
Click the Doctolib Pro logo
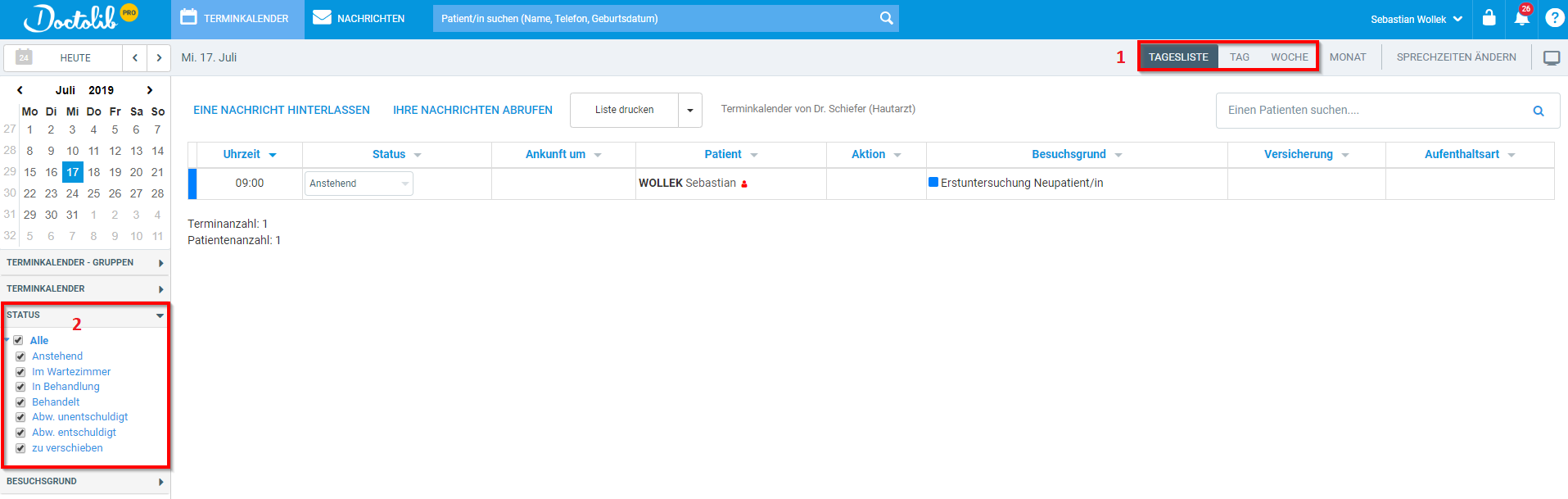coord(80,17)
